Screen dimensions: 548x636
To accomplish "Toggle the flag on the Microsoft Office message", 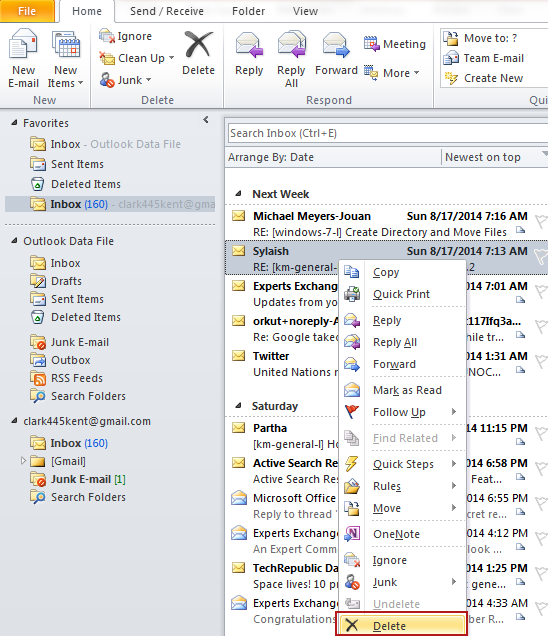I will [541, 503].
